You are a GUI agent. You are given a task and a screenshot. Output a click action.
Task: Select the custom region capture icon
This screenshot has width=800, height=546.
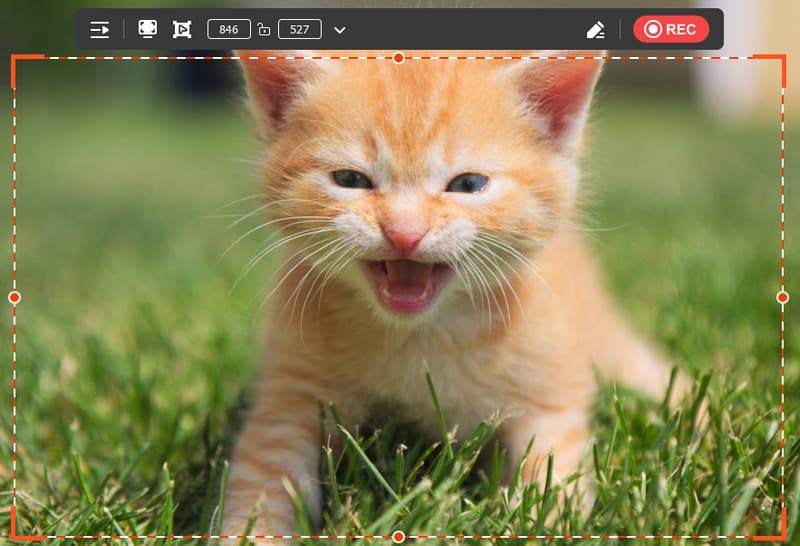pyautogui.click(x=182, y=30)
